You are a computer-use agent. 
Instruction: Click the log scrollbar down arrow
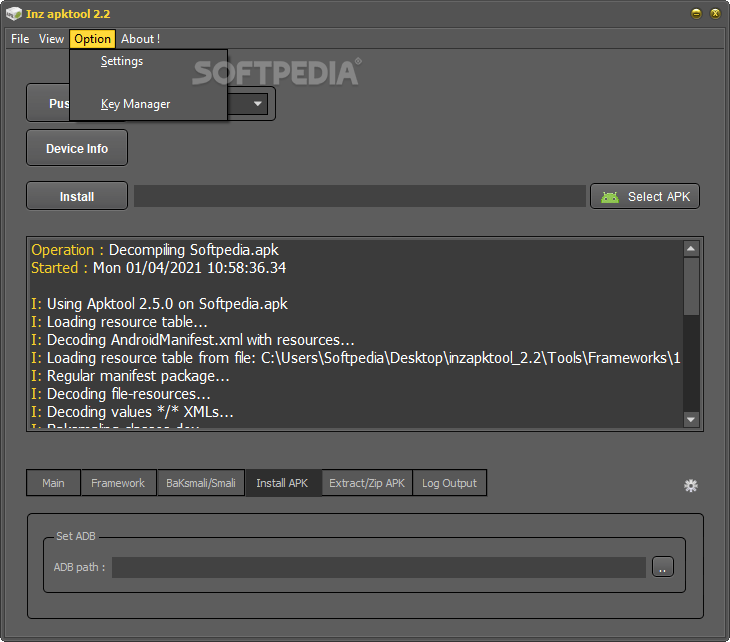pyautogui.click(x=691, y=419)
